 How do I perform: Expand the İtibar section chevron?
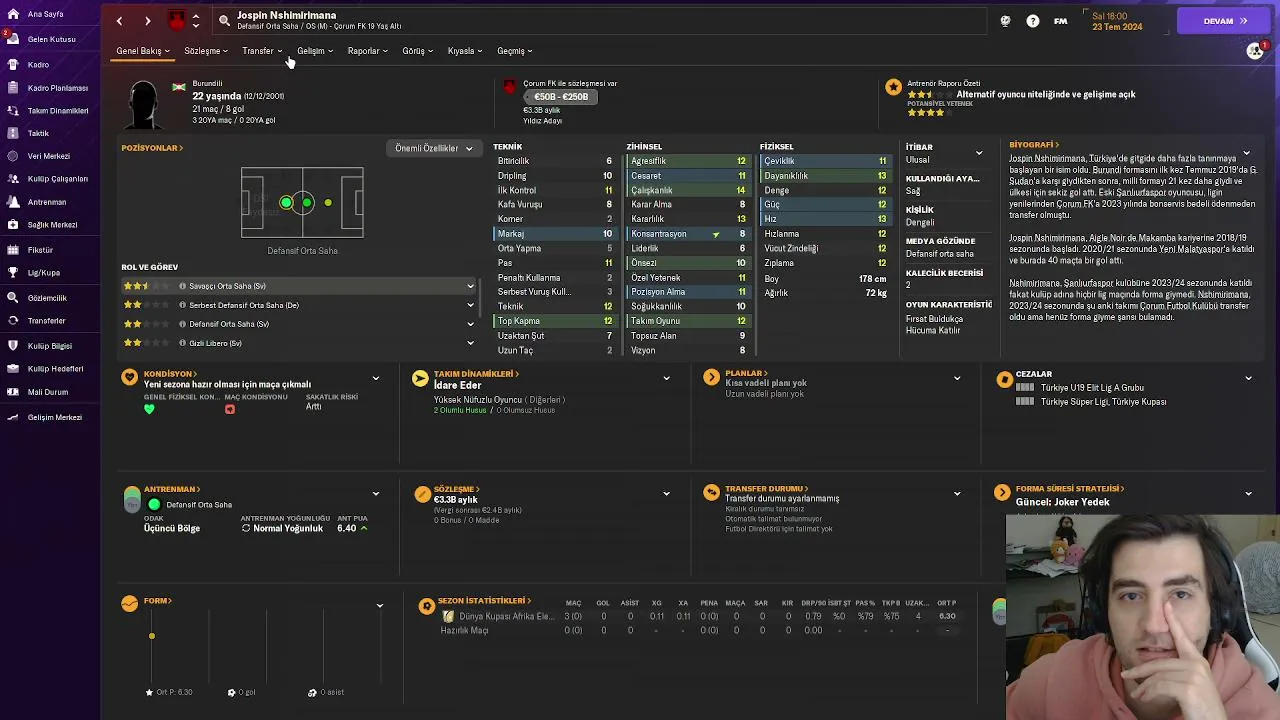click(979, 153)
